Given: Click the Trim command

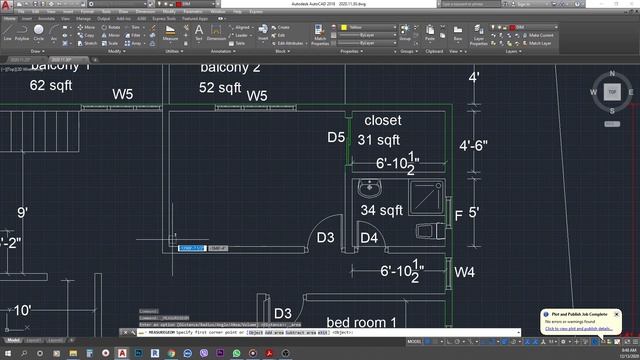Looking at the screenshot, I should click(132, 27).
